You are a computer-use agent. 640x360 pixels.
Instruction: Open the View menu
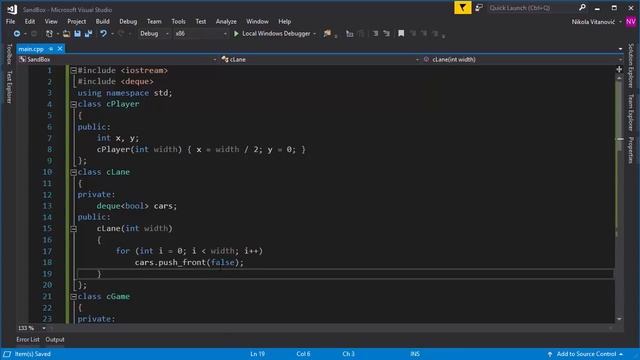51,22
